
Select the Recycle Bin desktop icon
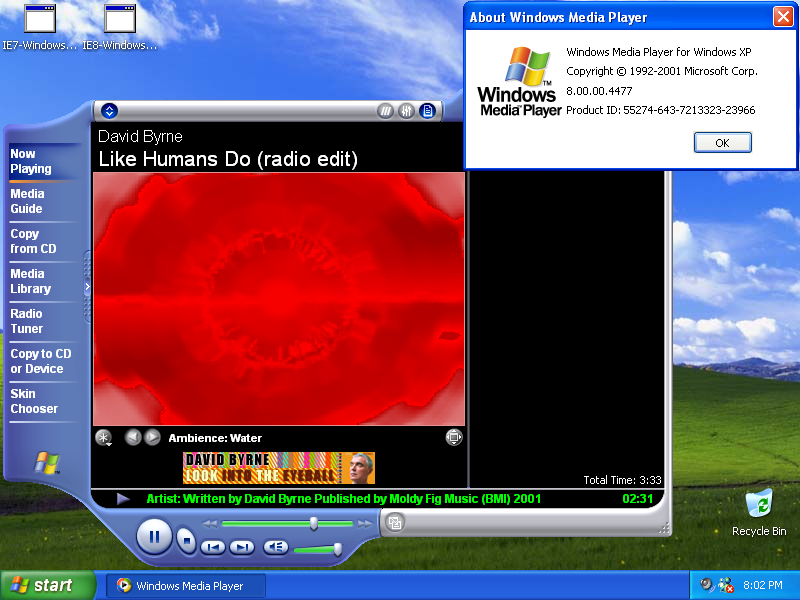pyautogui.click(x=759, y=513)
